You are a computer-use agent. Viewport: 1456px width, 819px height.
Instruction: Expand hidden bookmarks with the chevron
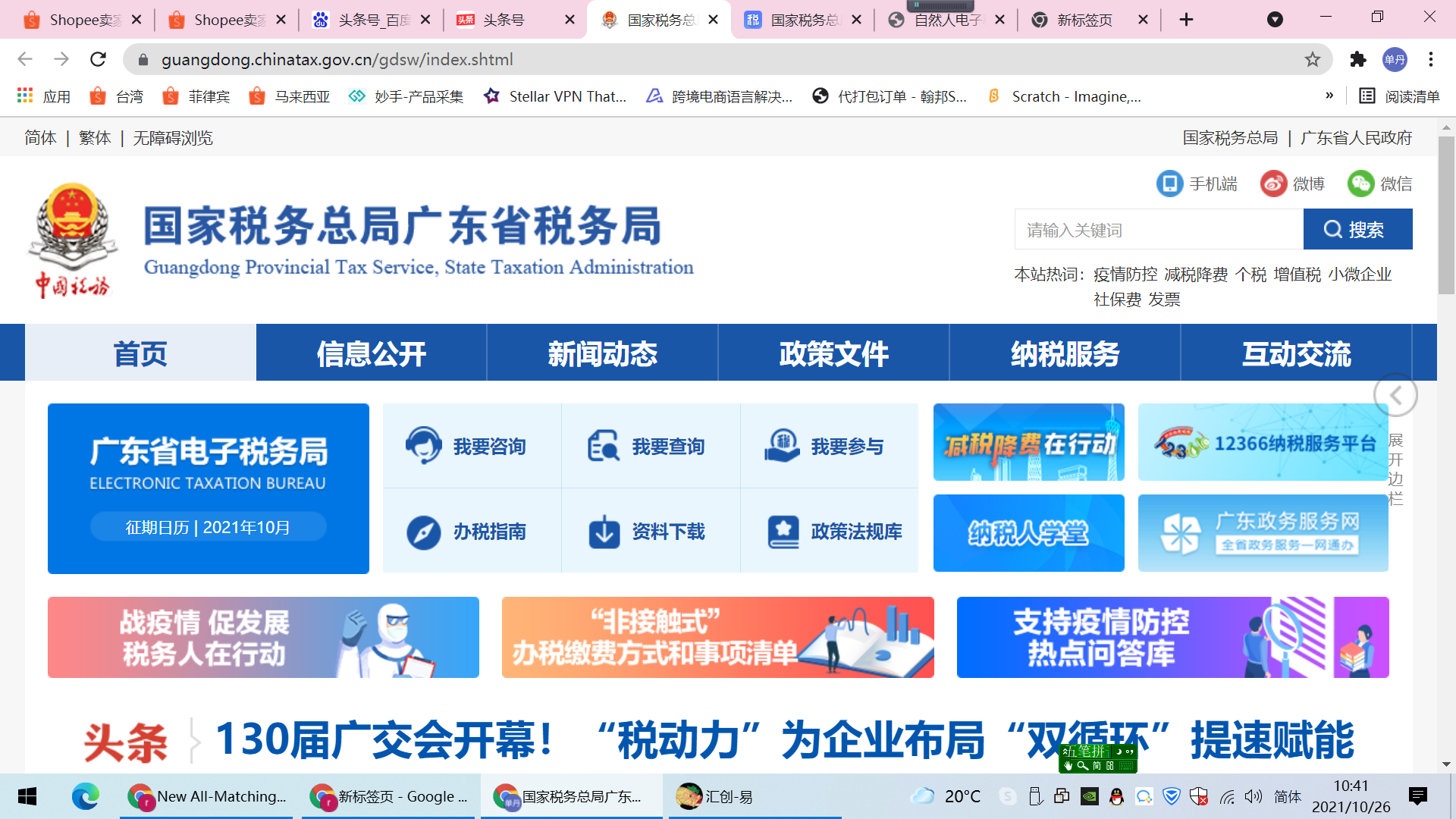point(1330,96)
